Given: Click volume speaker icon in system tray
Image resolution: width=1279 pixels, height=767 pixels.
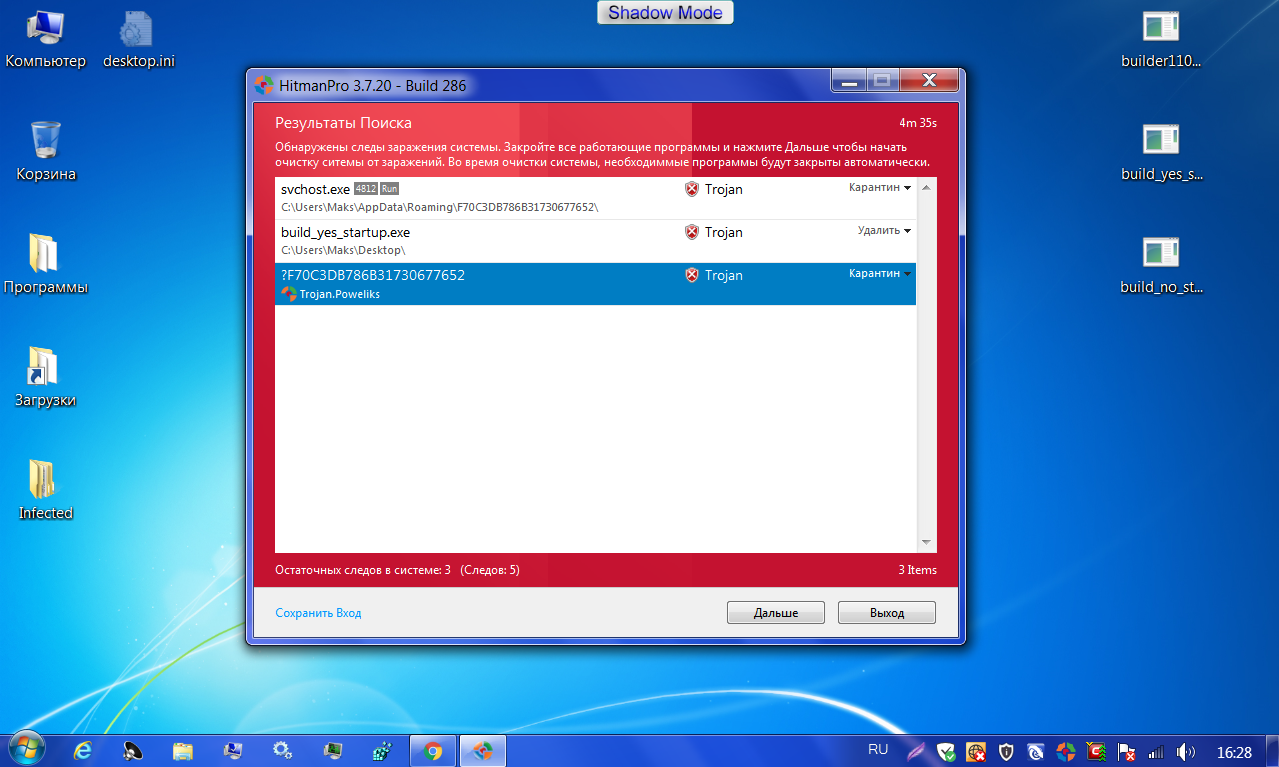Looking at the screenshot, I should [x=1186, y=751].
